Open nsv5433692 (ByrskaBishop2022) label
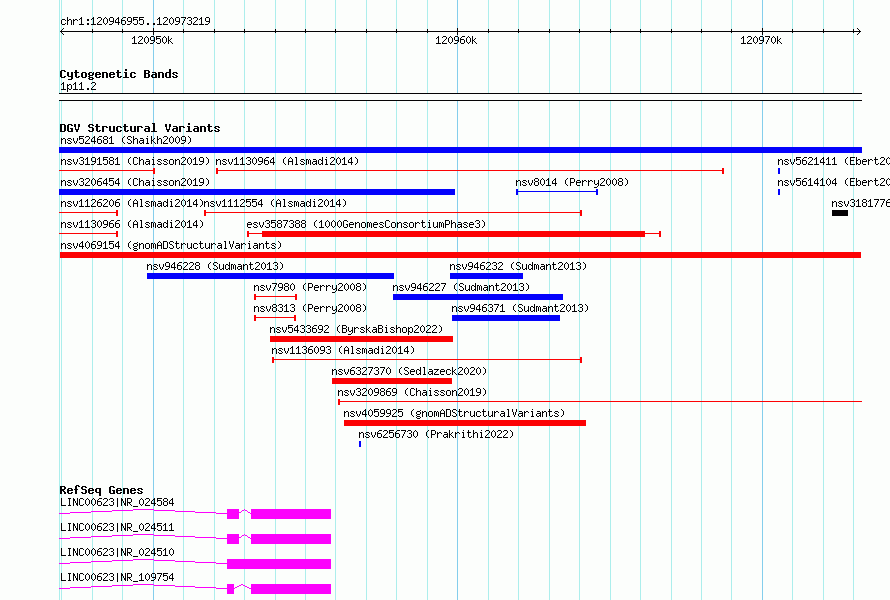This screenshot has height=600, width=890. click(356, 329)
